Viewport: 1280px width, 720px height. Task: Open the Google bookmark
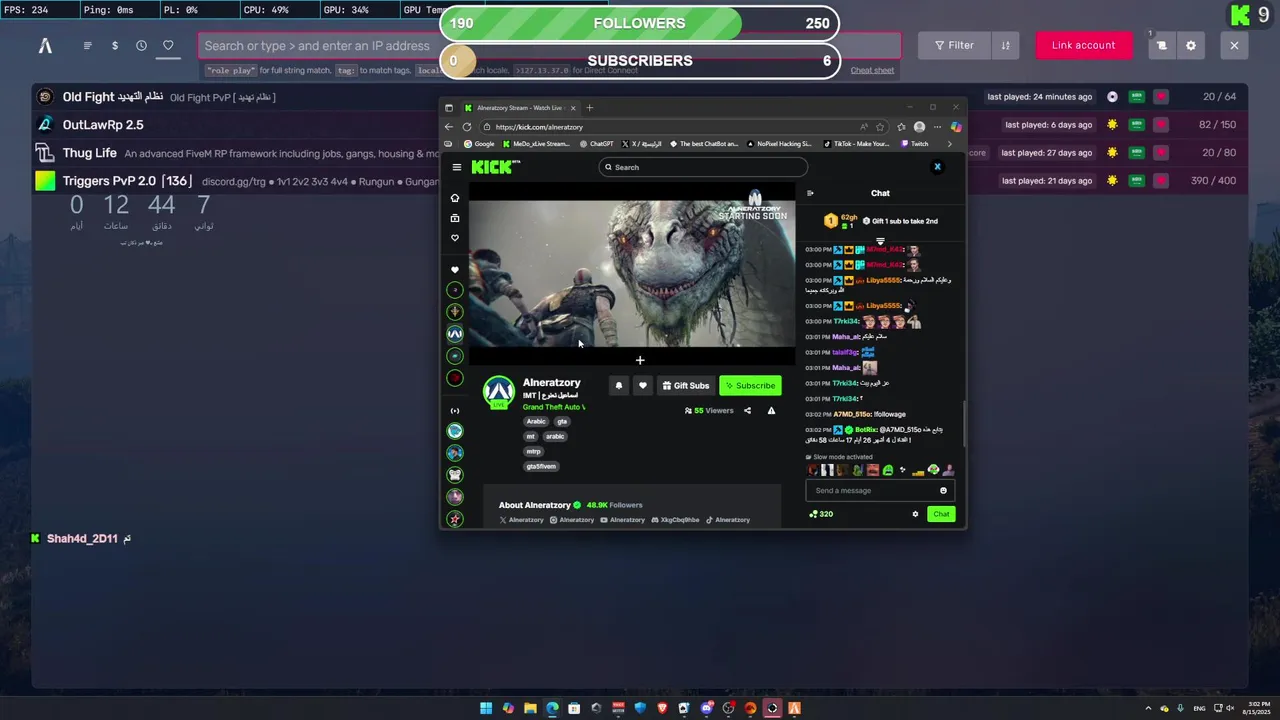tap(479, 144)
